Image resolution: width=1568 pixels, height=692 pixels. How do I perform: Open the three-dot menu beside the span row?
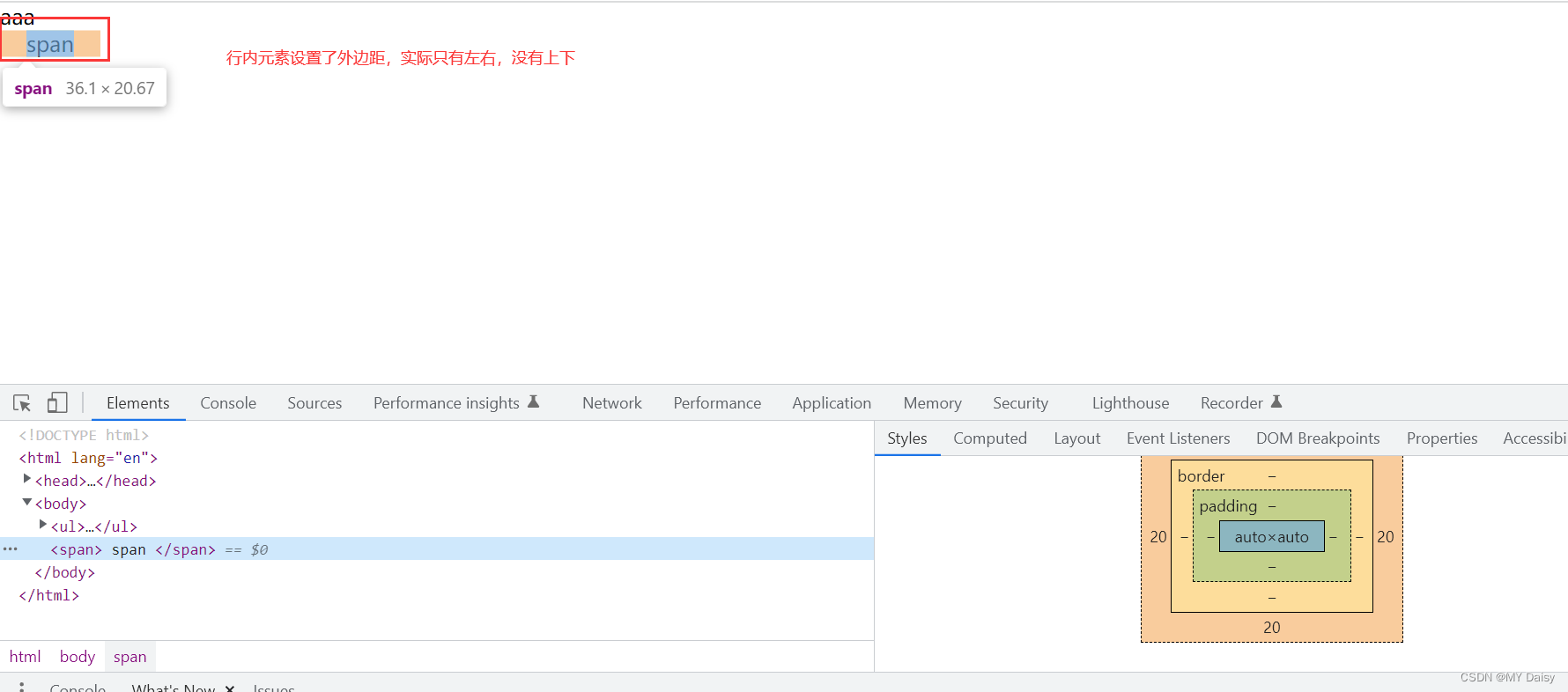coord(10,548)
